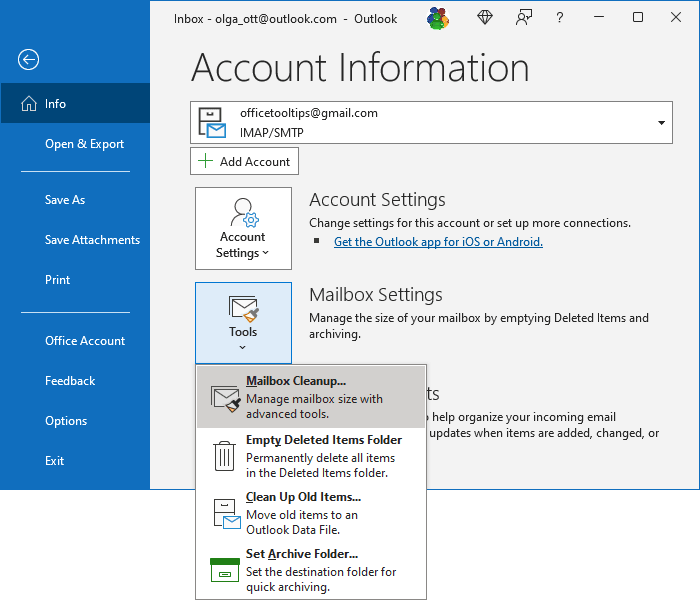This screenshot has width=700, height=600.
Task: Click the IMAP/SMTP label
Action: (x=271, y=133)
